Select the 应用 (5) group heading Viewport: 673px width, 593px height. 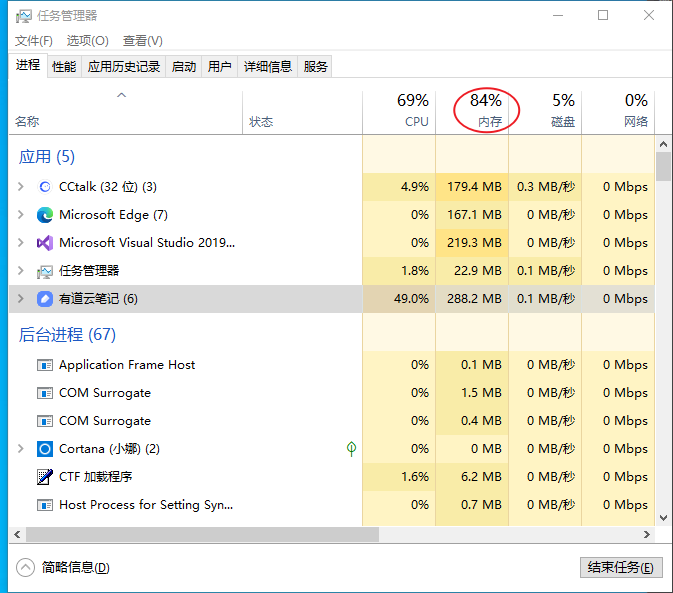pyautogui.click(x=46, y=157)
